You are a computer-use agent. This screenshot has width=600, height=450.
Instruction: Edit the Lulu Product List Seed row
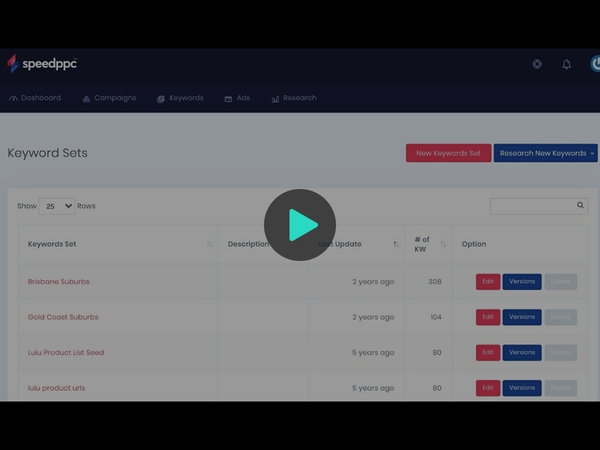488,352
